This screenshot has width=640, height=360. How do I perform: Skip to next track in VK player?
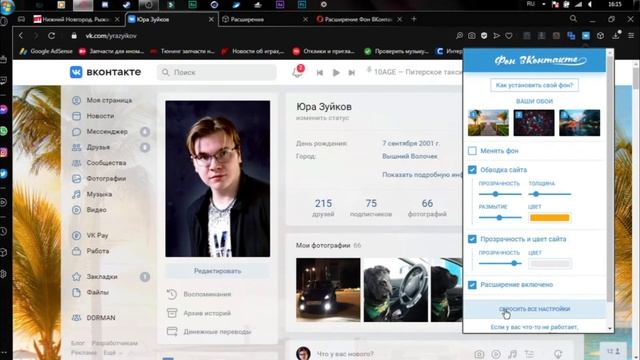[x=351, y=73]
